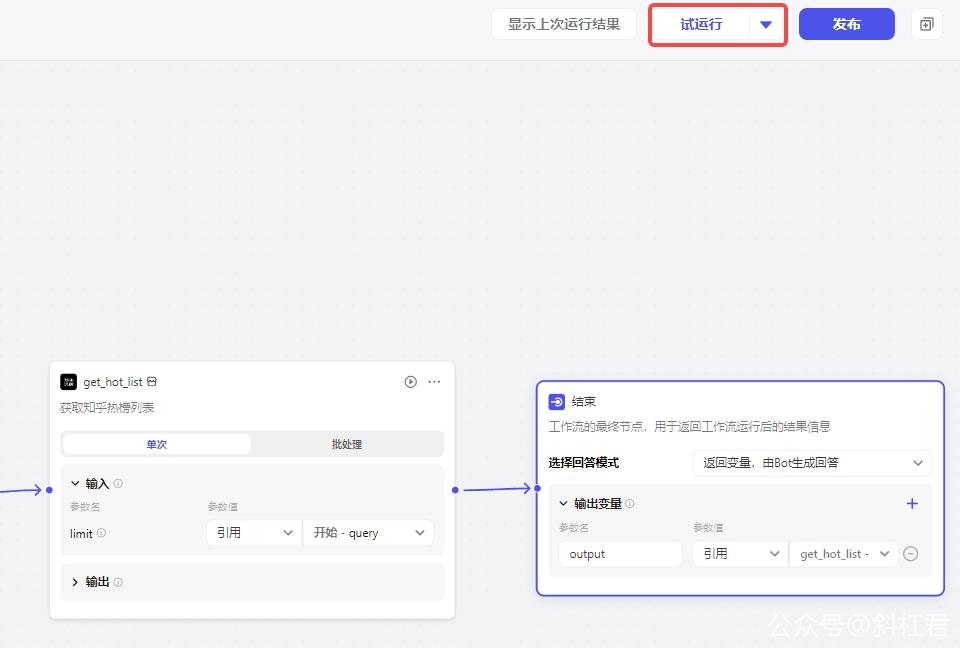Click the get_hot_list node title text
This screenshot has width=960, height=648.
113,382
